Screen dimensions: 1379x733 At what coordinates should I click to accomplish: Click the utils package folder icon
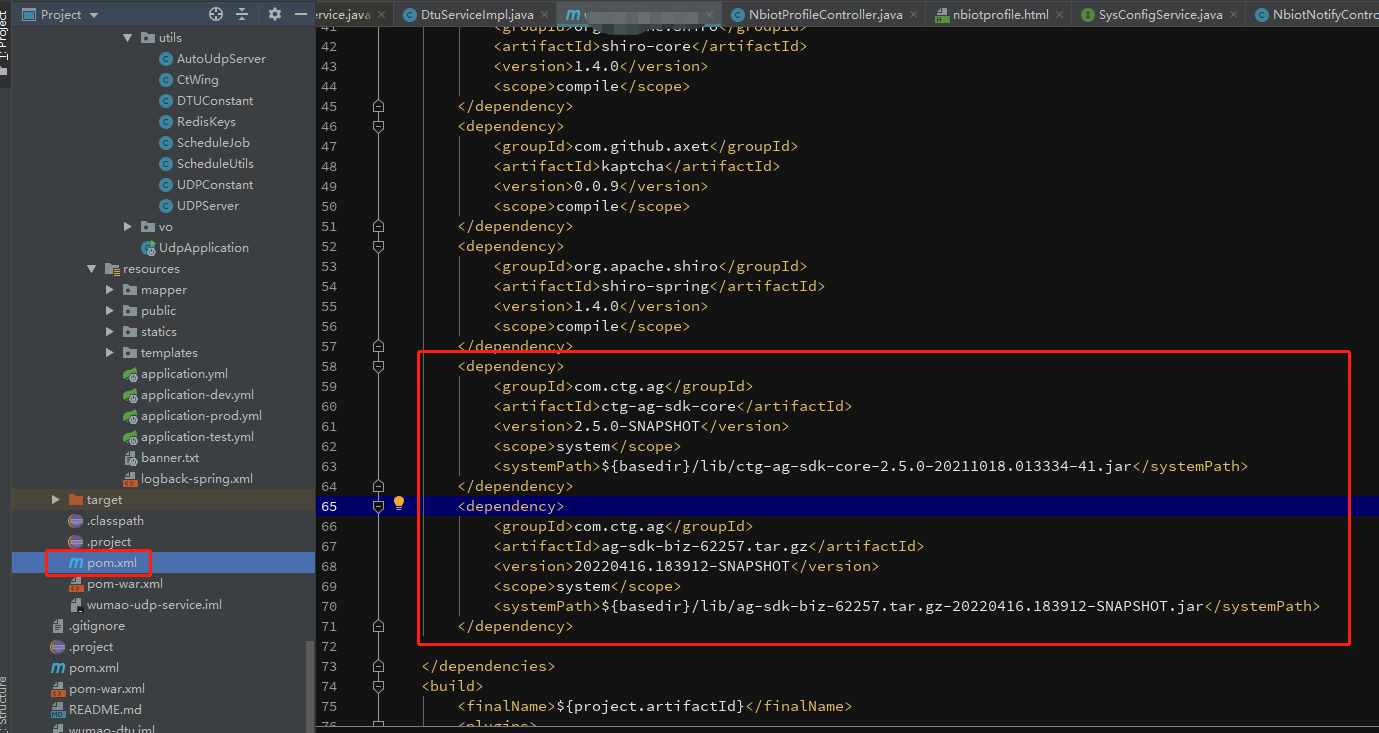click(x=148, y=38)
